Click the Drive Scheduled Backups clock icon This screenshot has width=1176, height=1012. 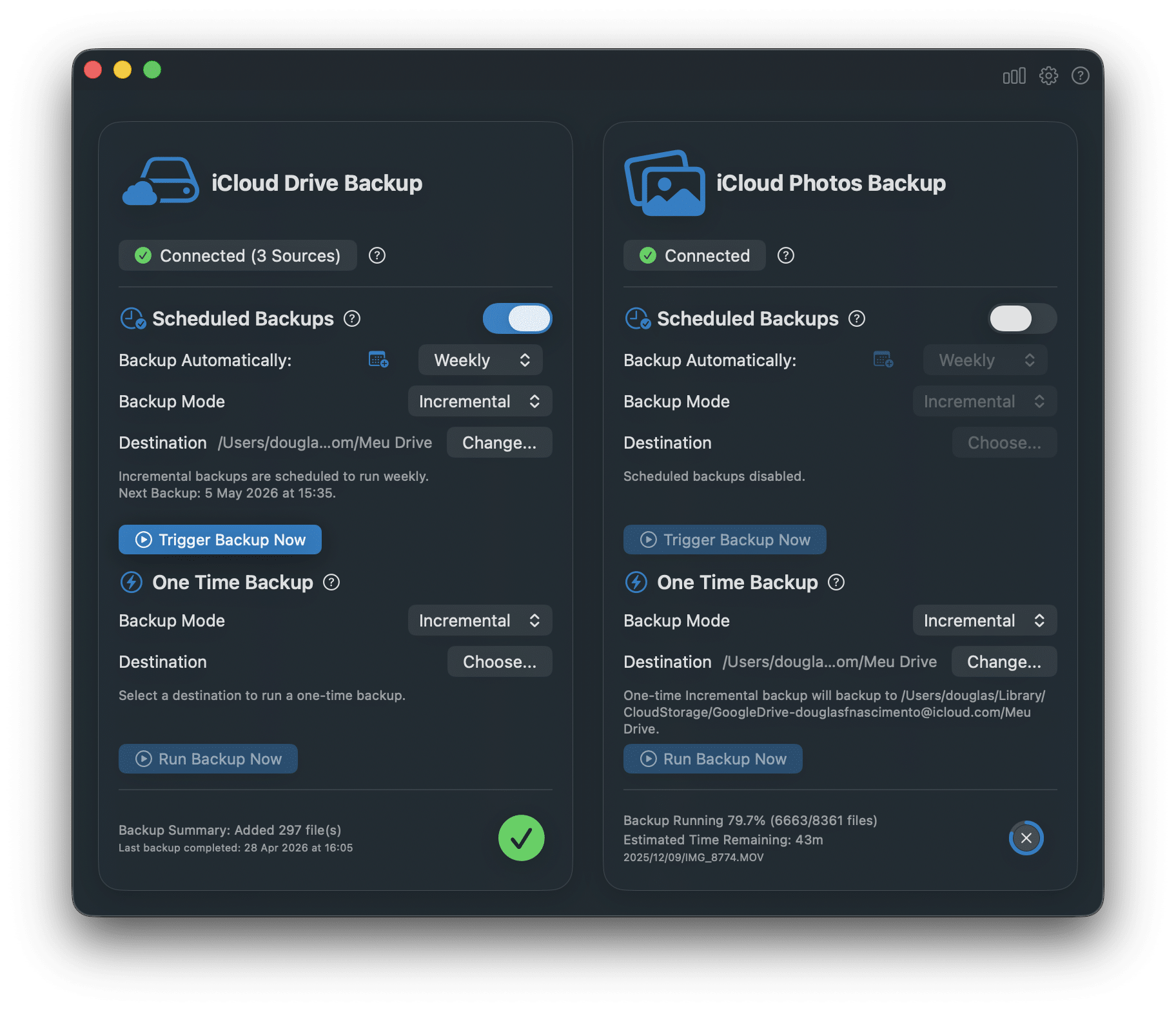coord(133,318)
